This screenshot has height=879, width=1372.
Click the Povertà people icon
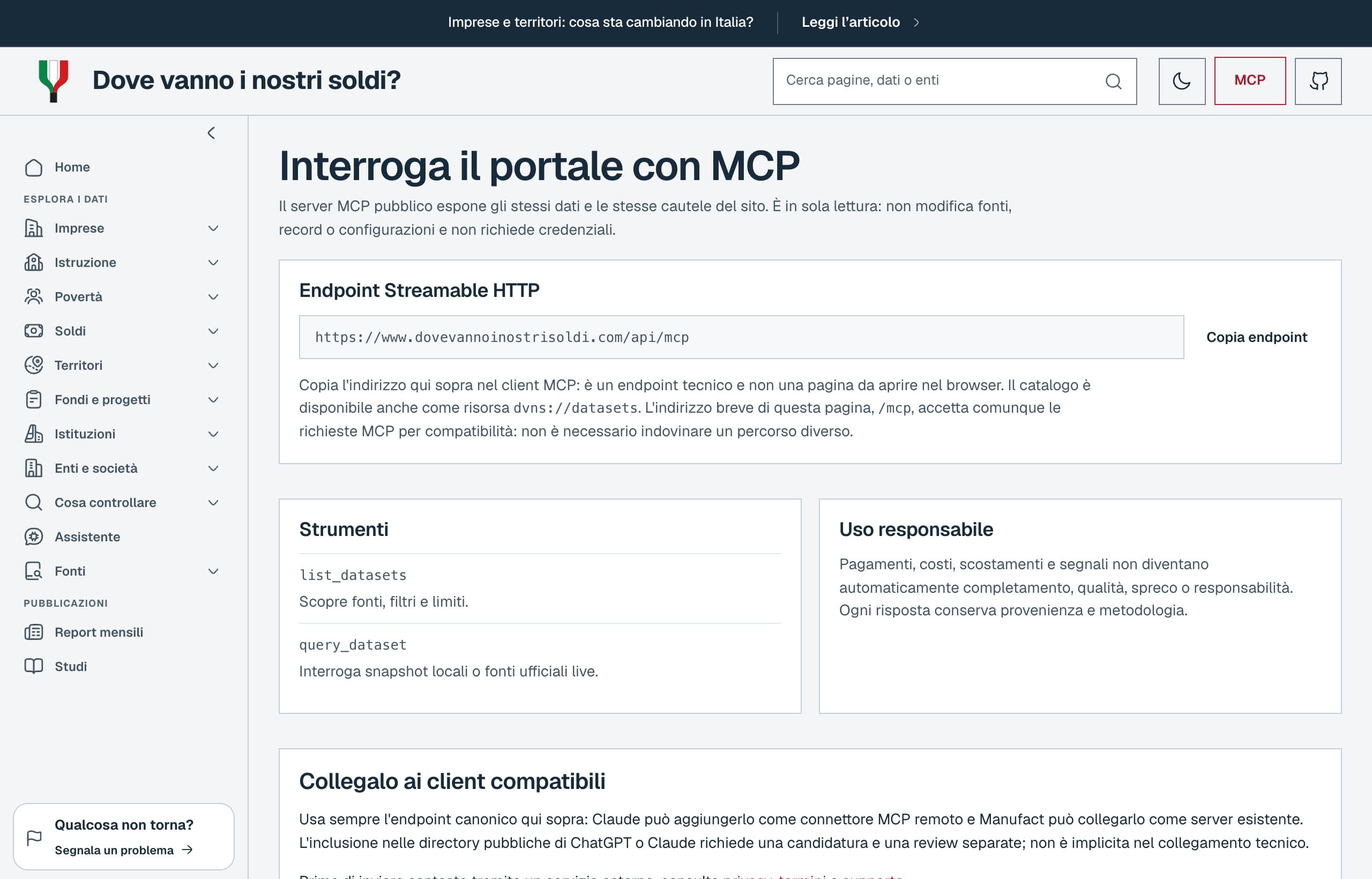pyautogui.click(x=34, y=297)
